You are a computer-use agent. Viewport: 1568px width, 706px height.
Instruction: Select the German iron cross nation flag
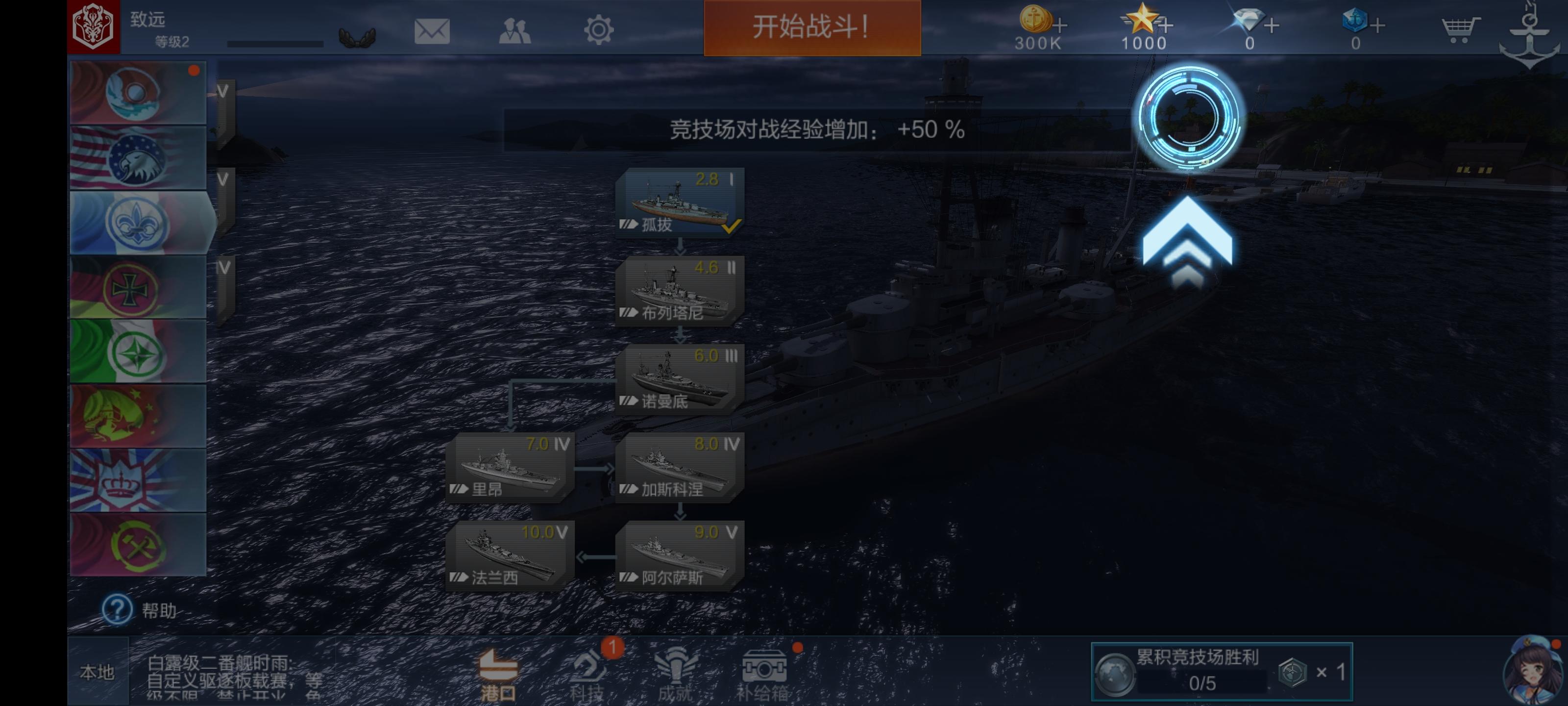click(139, 287)
